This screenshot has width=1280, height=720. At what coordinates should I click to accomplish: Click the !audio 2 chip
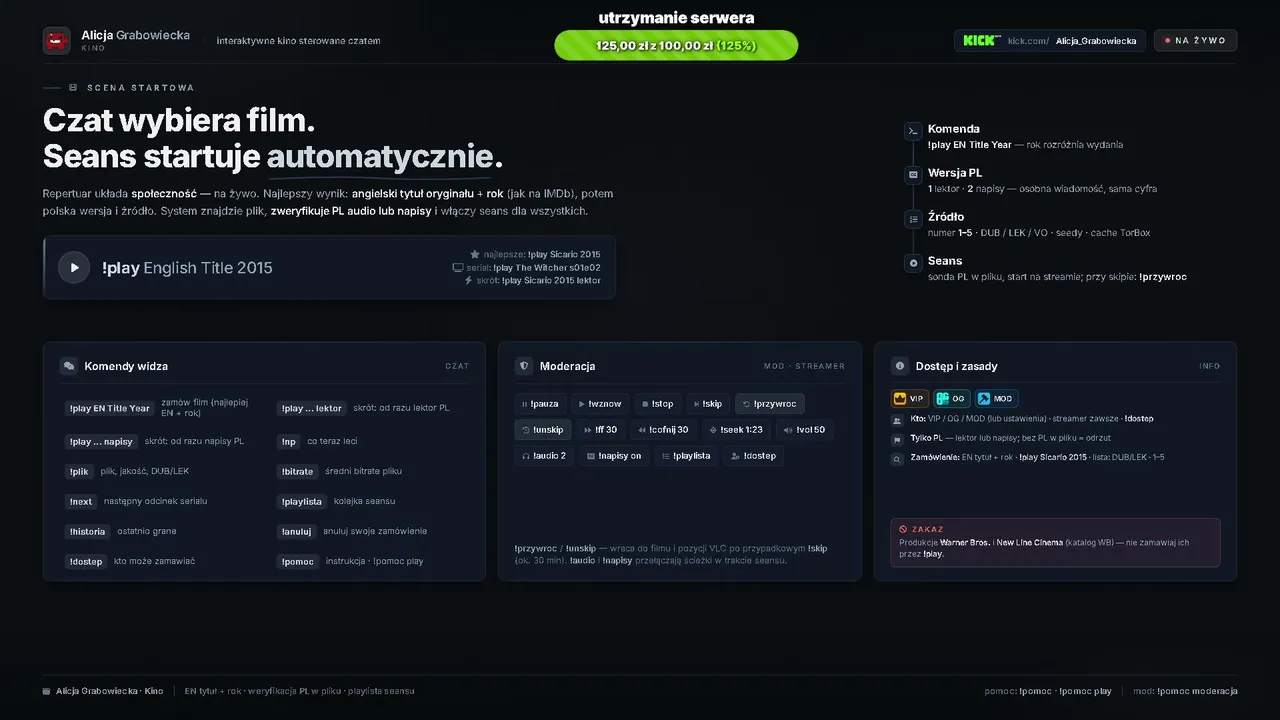(544, 456)
